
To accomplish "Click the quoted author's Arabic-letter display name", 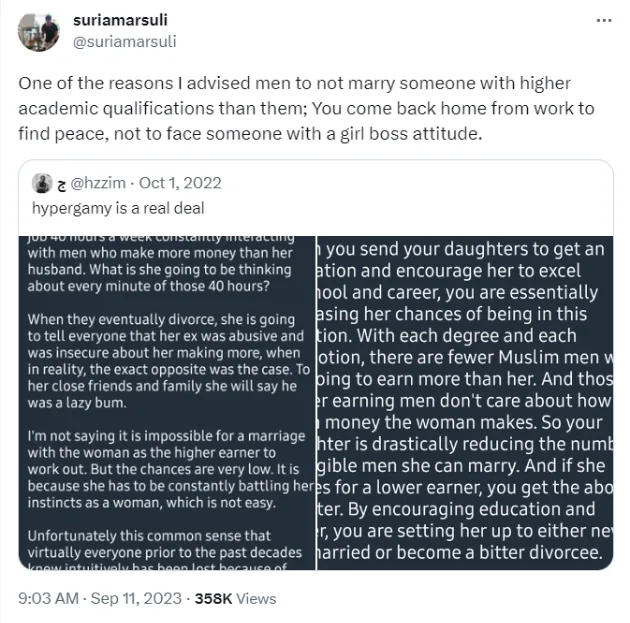I will point(61,183).
